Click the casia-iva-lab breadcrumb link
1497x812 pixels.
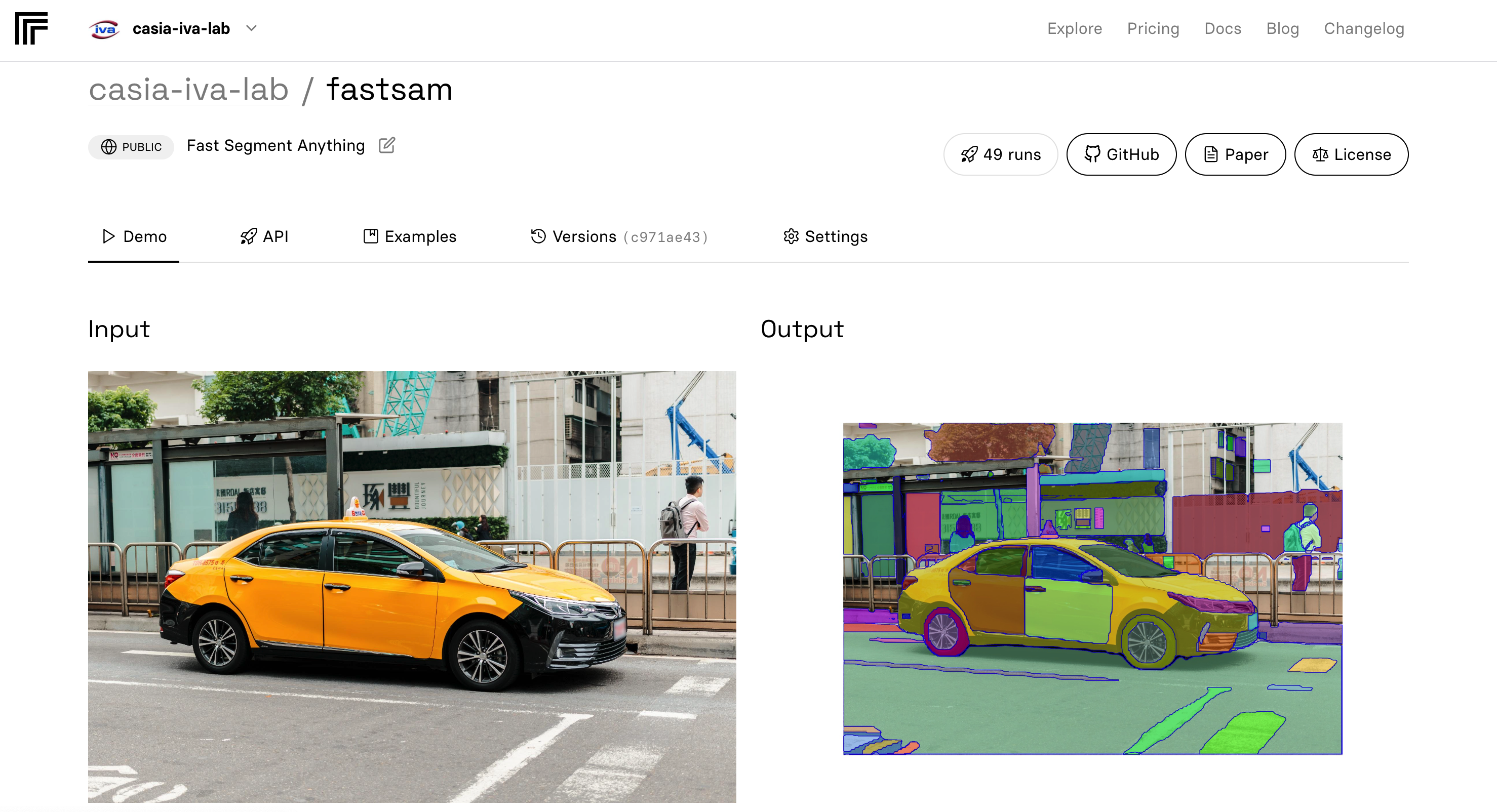pos(189,90)
